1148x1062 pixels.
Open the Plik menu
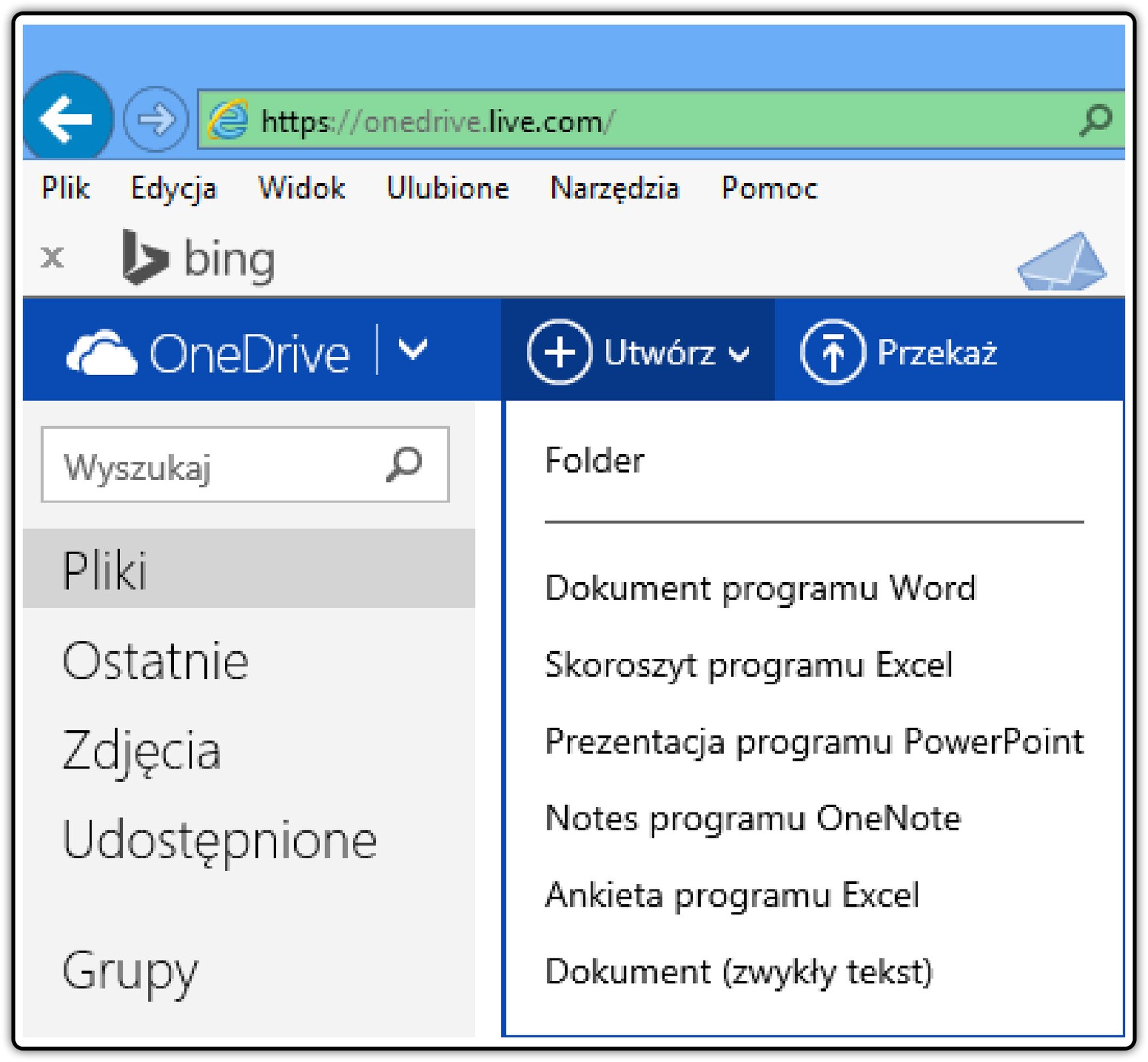65,188
